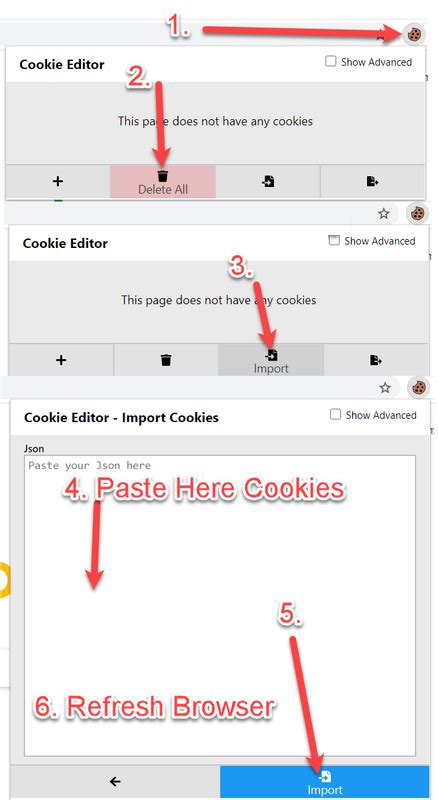Check Show Advanced in the Import Cookies panel
Screen dimensions: 438x800
(x=335, y=415)
